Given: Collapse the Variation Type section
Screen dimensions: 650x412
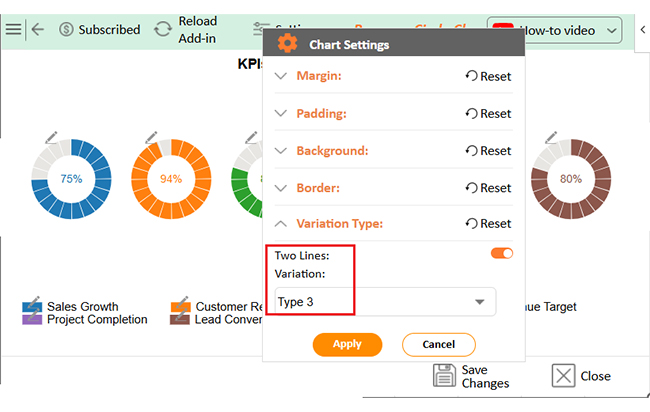Looking at the screenshot, I should point(282,224).
